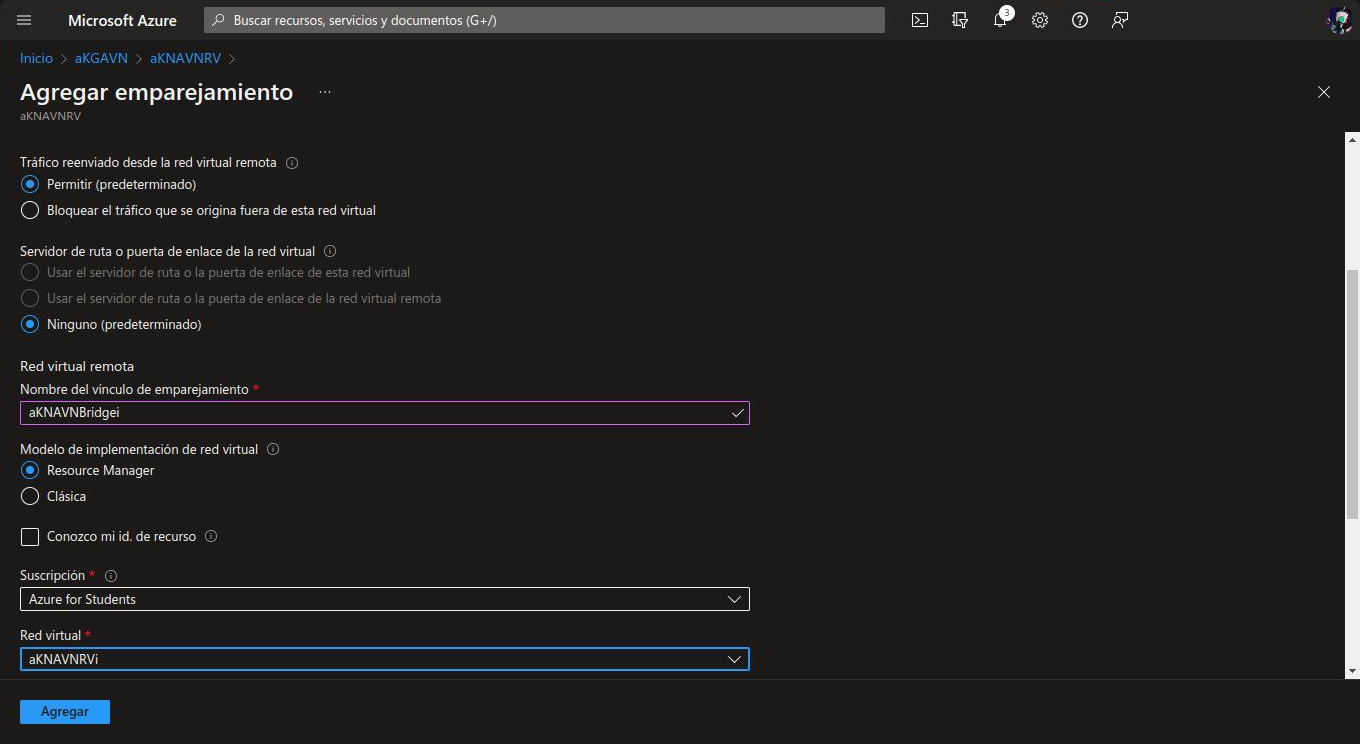This screenshot has width=1360, height=744.
Task: Open the user account avatar
Action: tap(1339, 20)
